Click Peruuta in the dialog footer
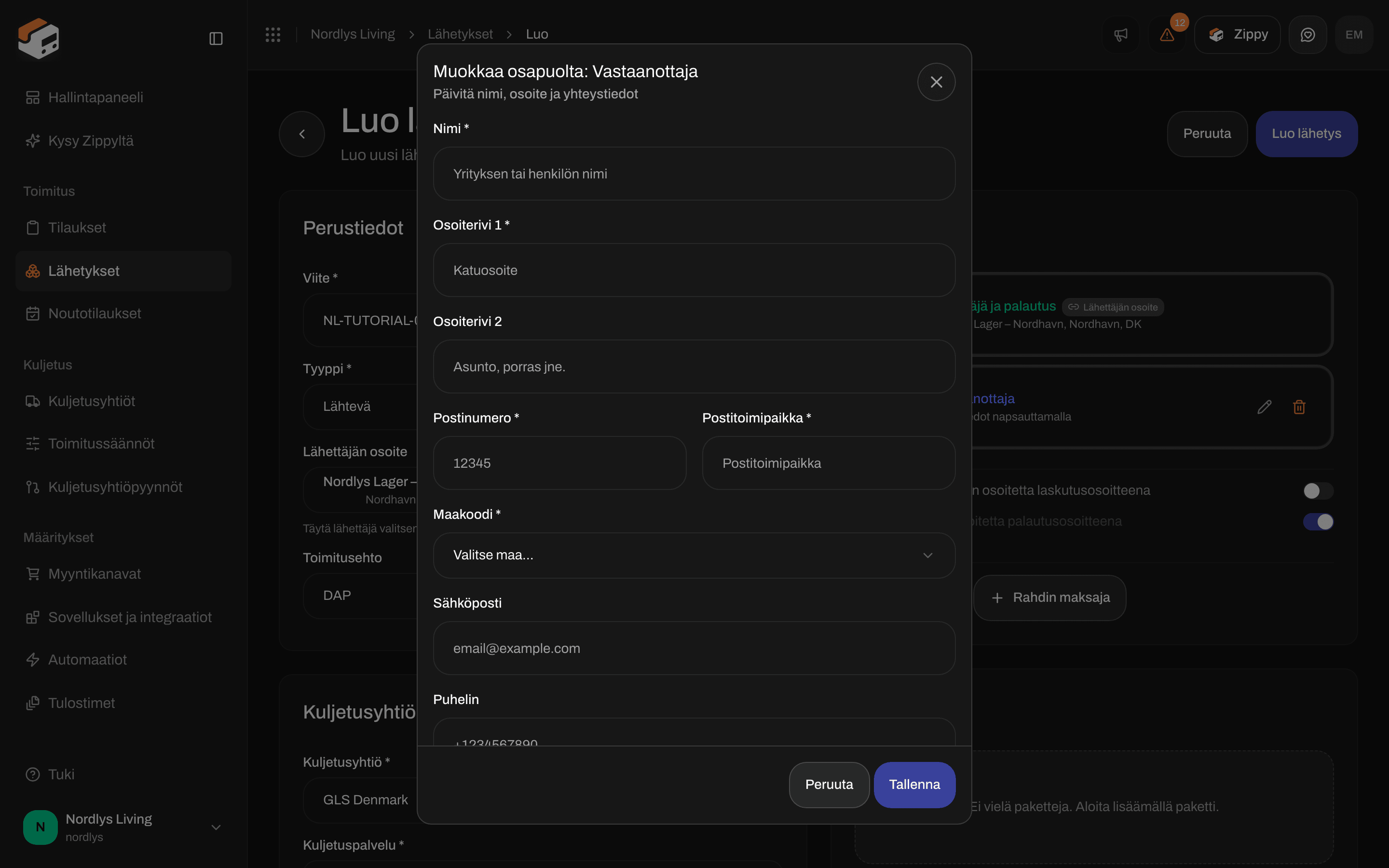This screenshot has height=868, width=1389. point(829,785)
